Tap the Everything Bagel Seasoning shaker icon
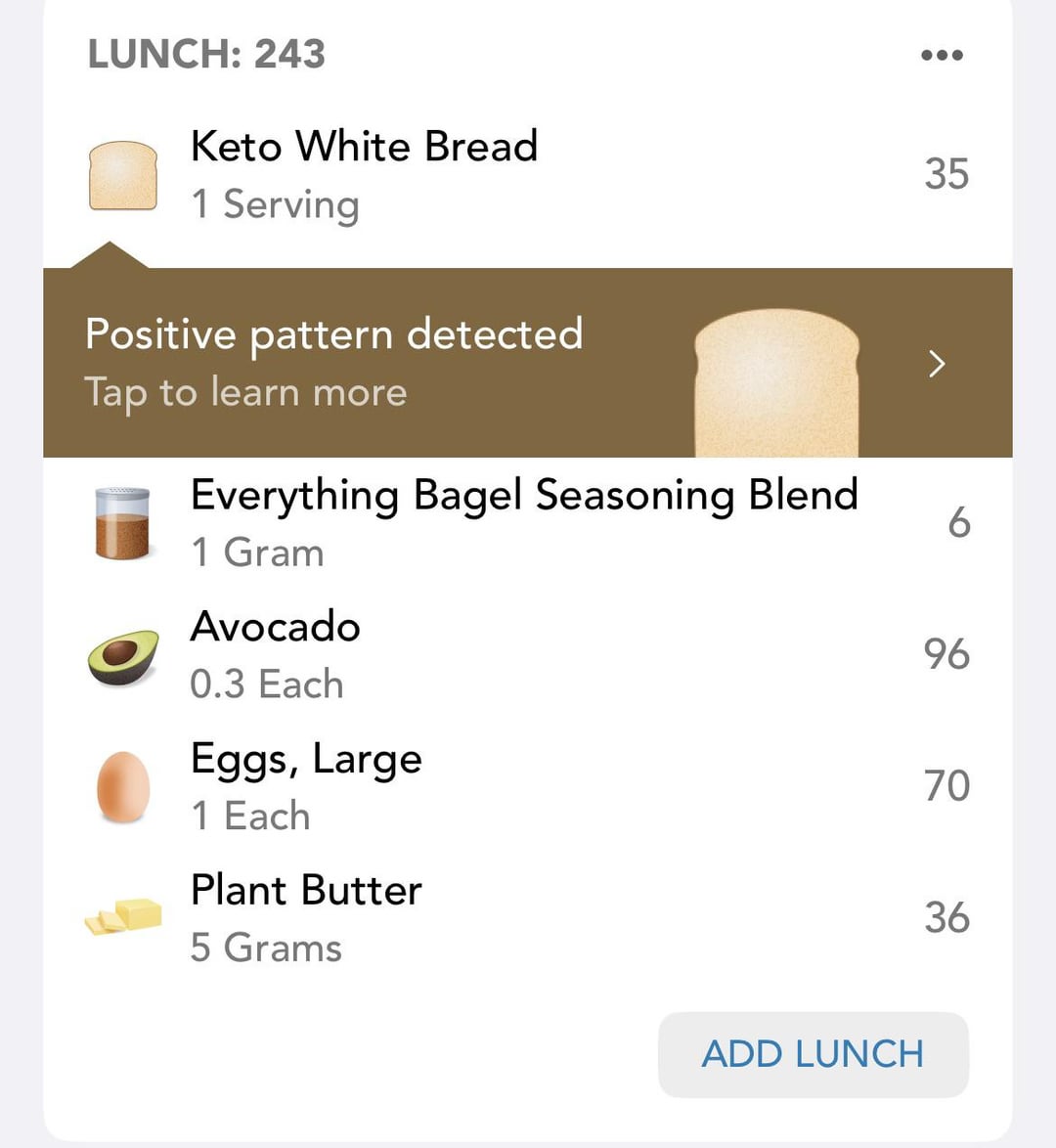1056x1148 pixels. (122, 523)
